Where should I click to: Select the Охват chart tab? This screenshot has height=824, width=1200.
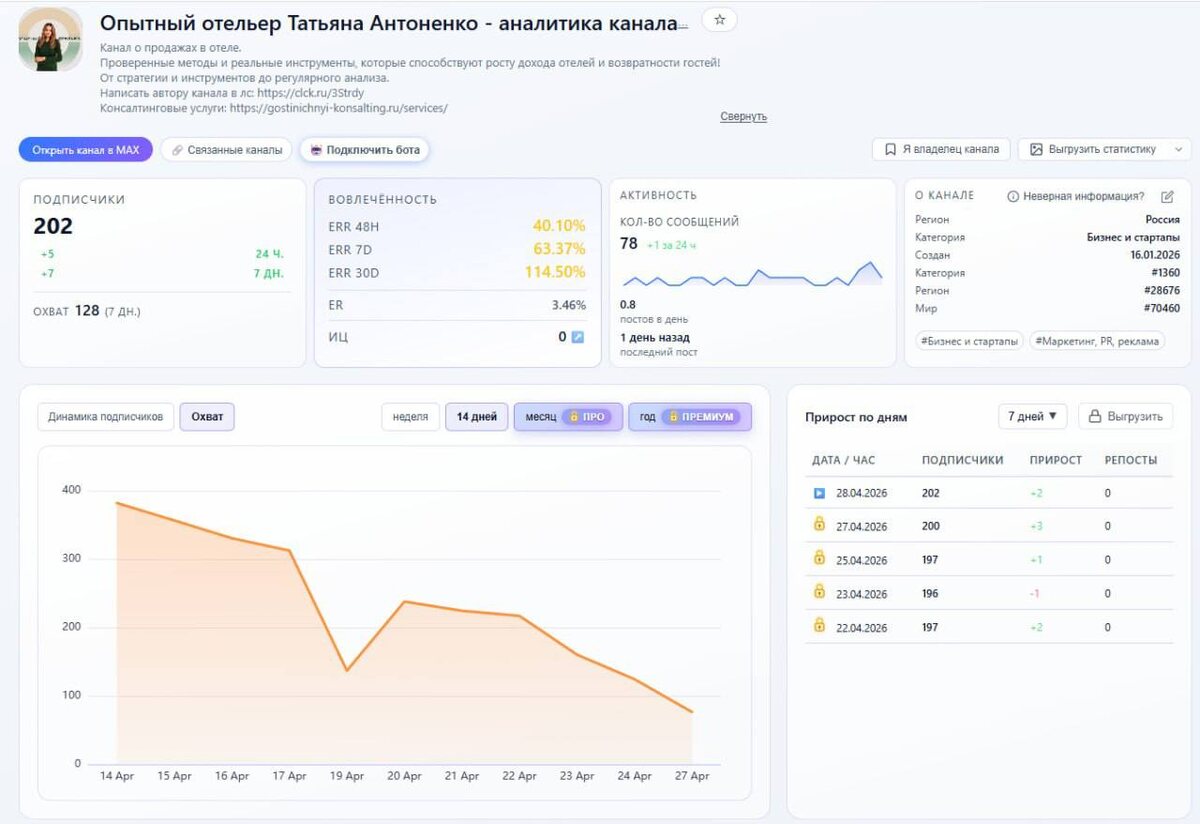pos(207,417)
